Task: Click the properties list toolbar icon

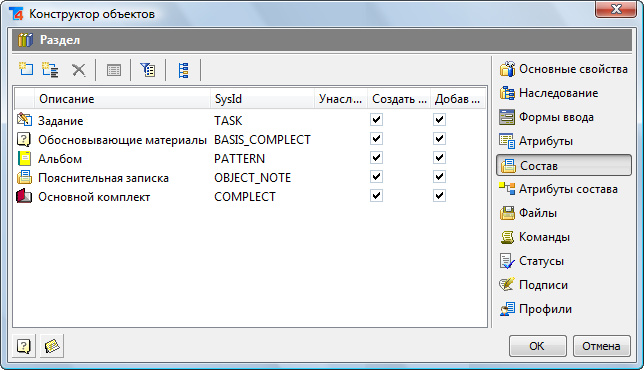Action: (114, 70)
